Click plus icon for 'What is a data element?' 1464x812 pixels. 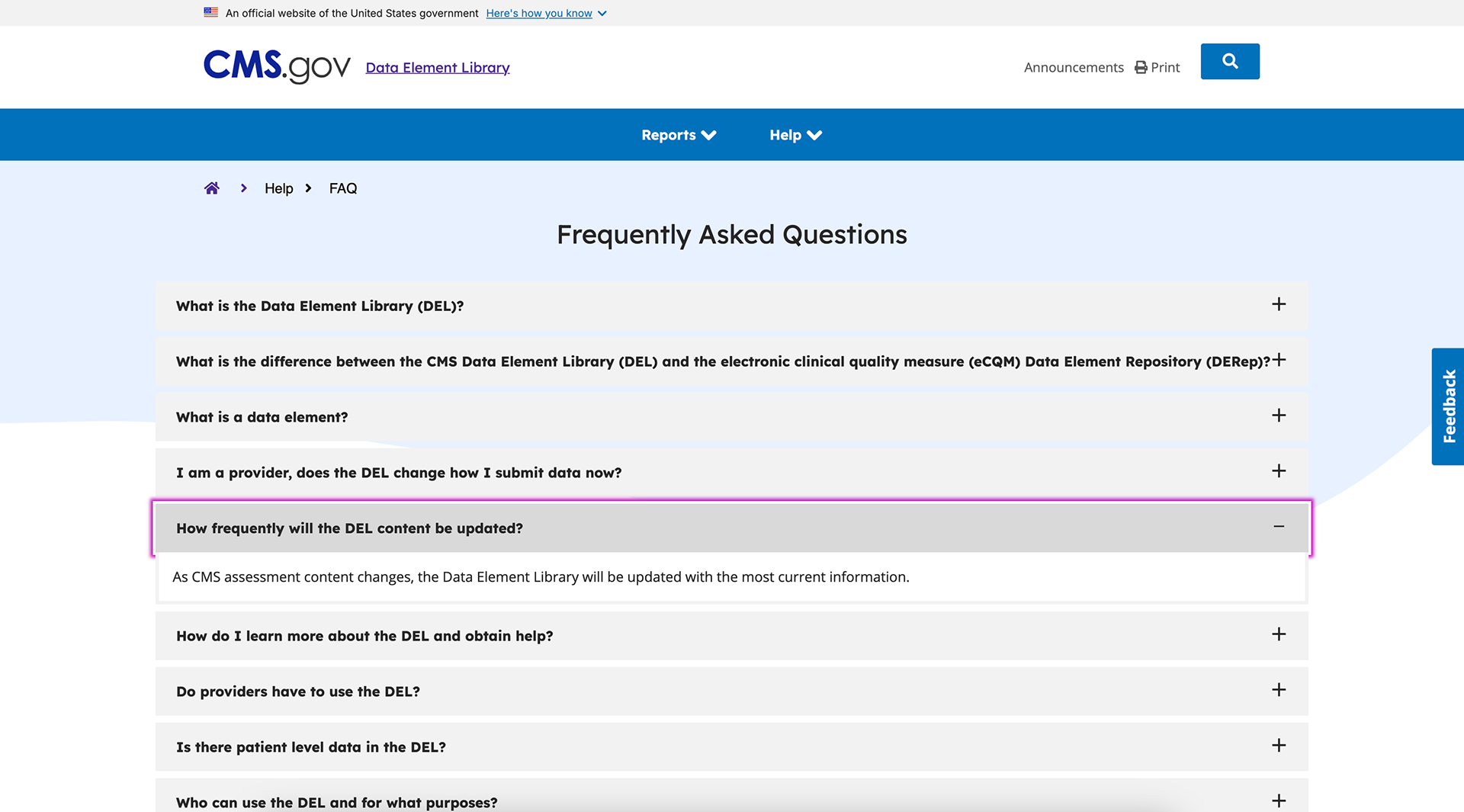click(x=1279, y=416)
